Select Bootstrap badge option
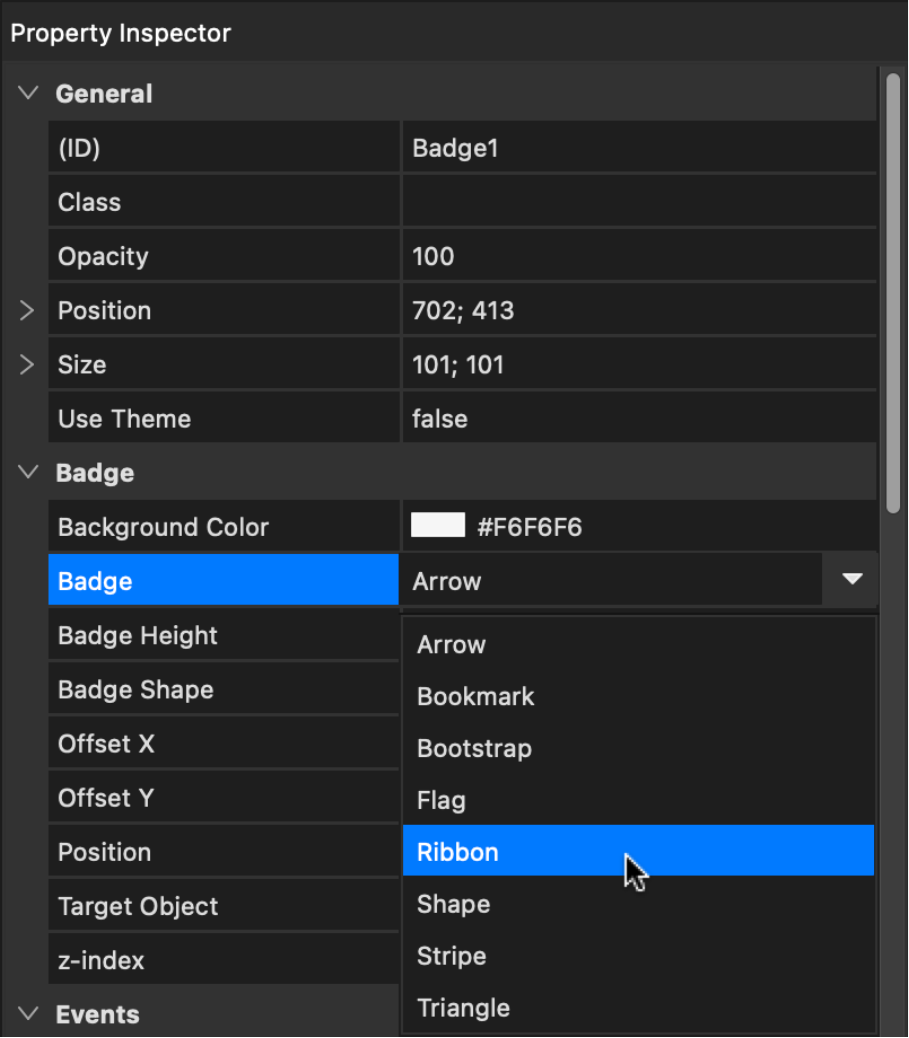Viewport: 909px width, 1038px height. pyautogui.click(x=638, y=749)
